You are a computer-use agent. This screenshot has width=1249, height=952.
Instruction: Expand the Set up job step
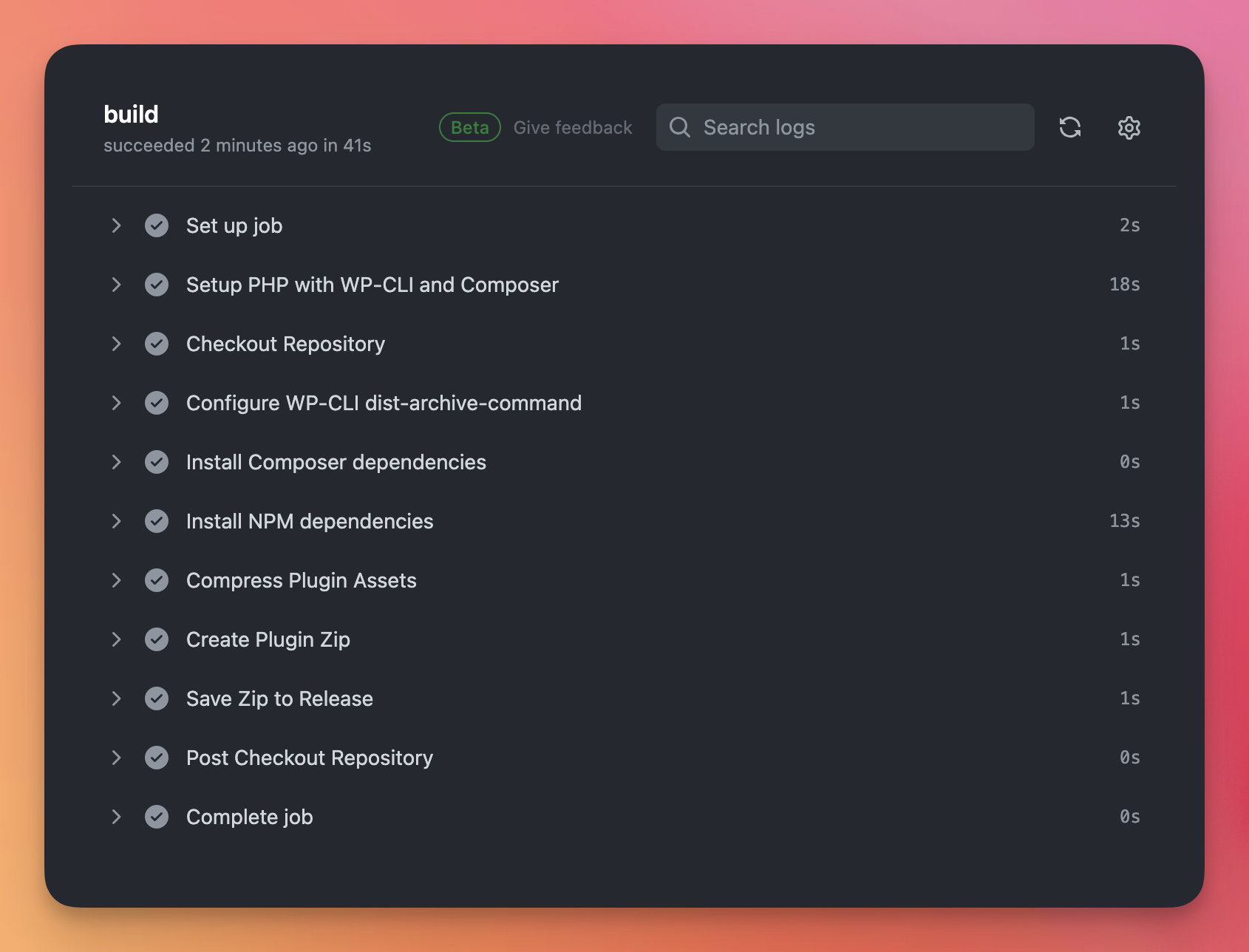[x=116, y=225]
